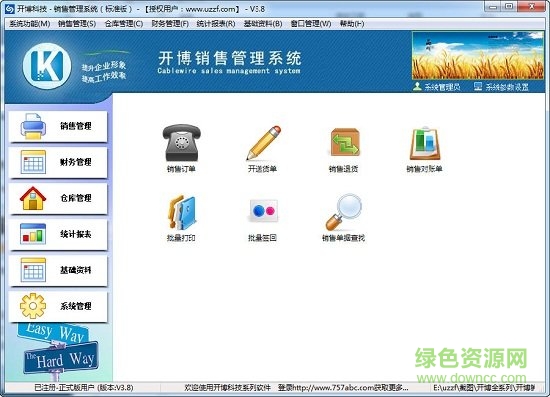This screenshot has width=550, height=397.
Task: Select the 系统管理 sidebar button
Action: pyautogui.click(x=58, y=307)
